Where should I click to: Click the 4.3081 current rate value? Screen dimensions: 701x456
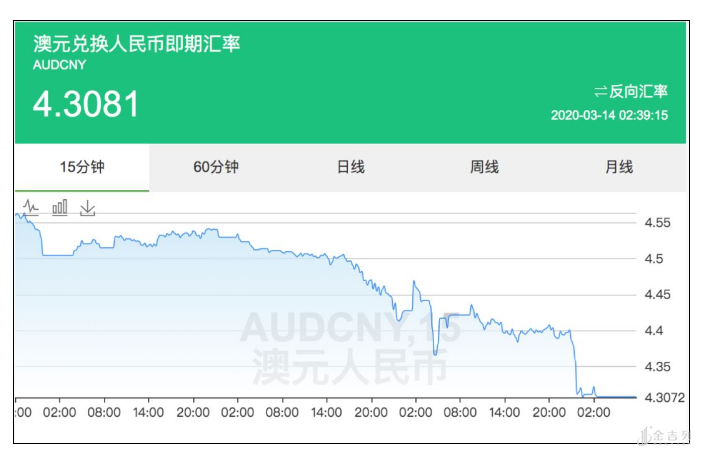pos(86,104)
